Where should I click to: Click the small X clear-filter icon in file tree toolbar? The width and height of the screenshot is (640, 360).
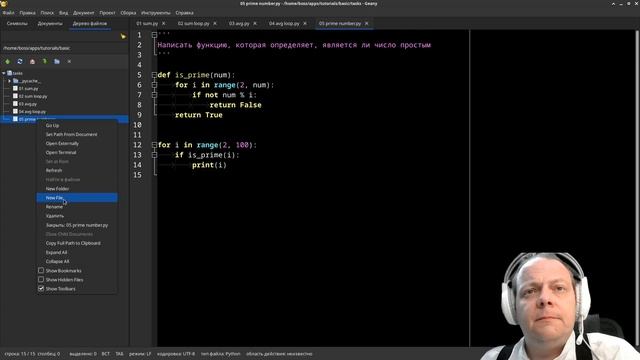point(69,61)
